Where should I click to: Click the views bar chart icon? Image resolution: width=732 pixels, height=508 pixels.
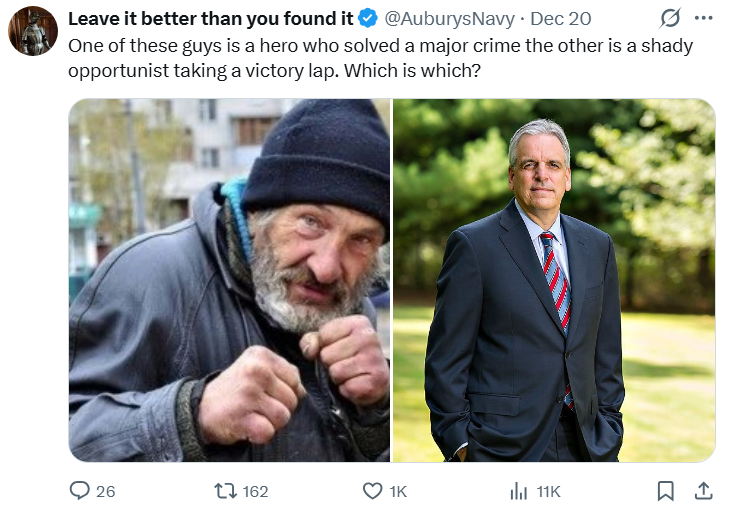519,490
